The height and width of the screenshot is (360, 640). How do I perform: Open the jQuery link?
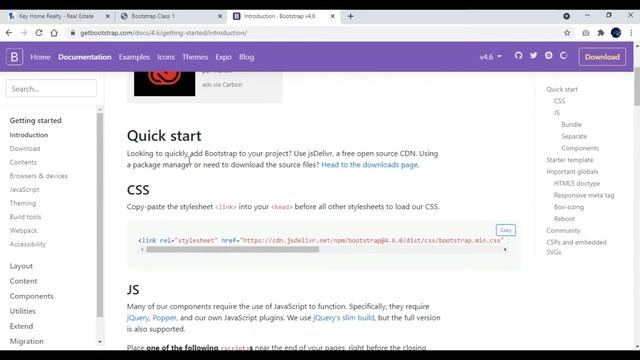[x=138, y=318]
